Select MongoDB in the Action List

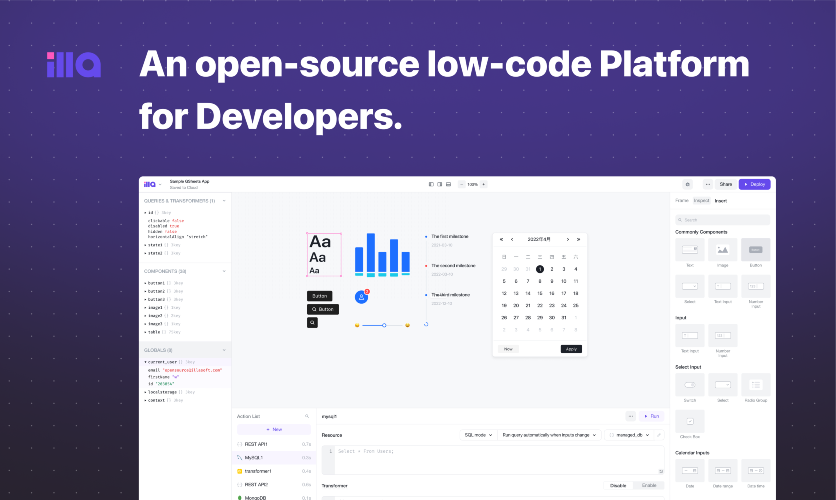(274, 497)
